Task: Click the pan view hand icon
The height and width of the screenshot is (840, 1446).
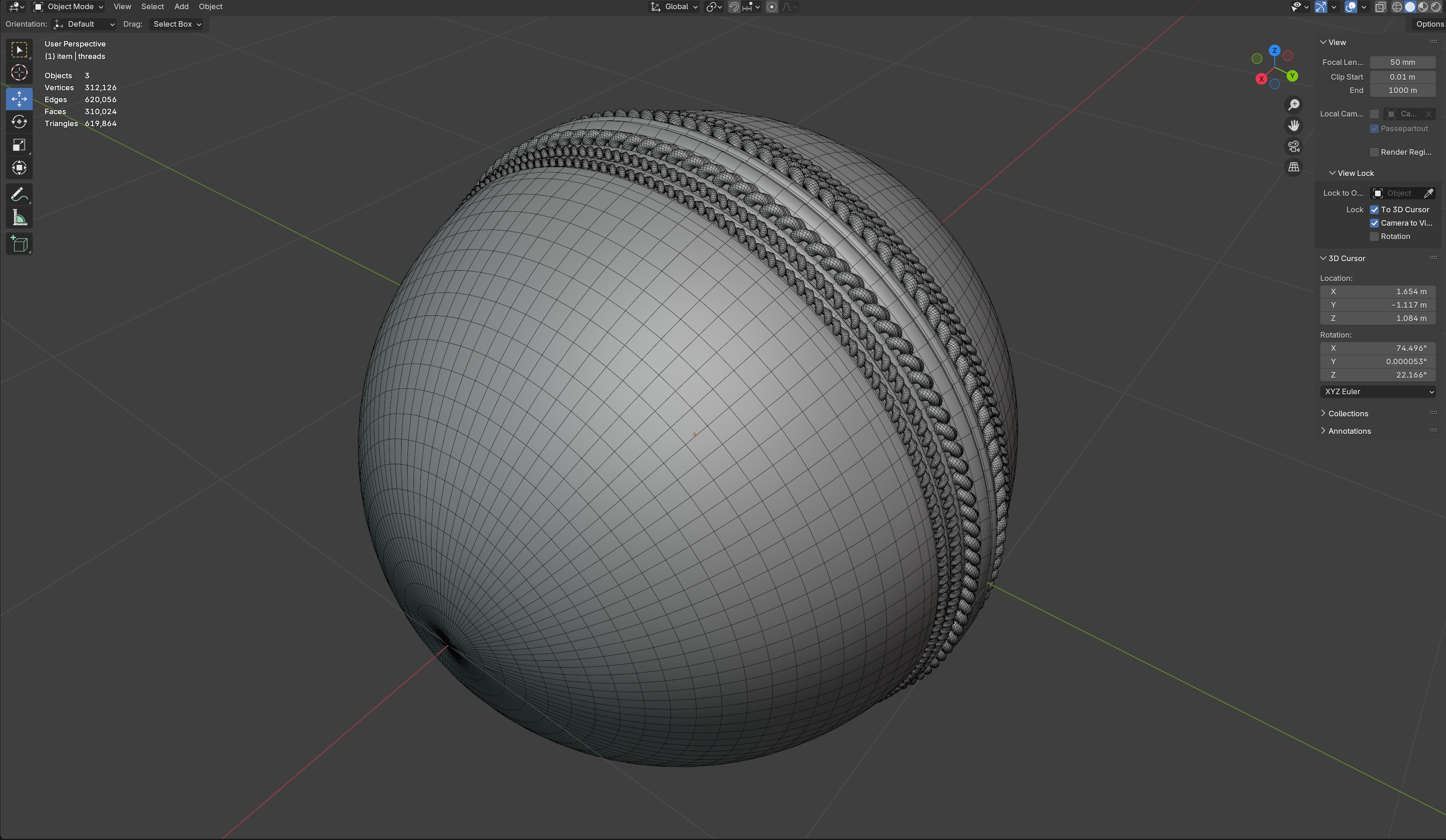Action: [x=1294, y=126]
